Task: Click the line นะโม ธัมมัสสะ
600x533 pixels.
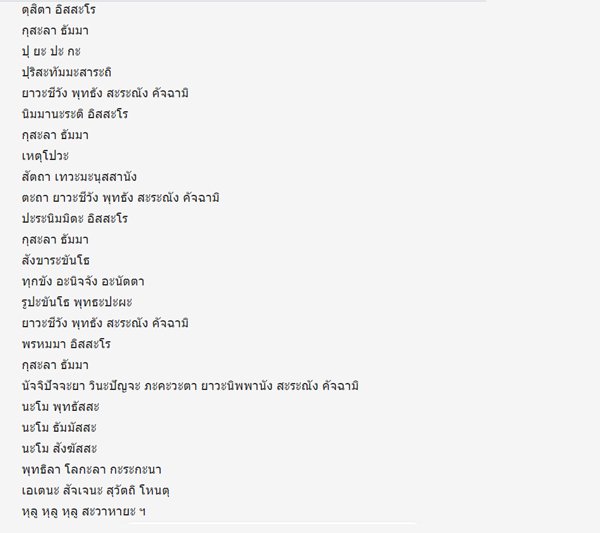Action: (59, 427)
